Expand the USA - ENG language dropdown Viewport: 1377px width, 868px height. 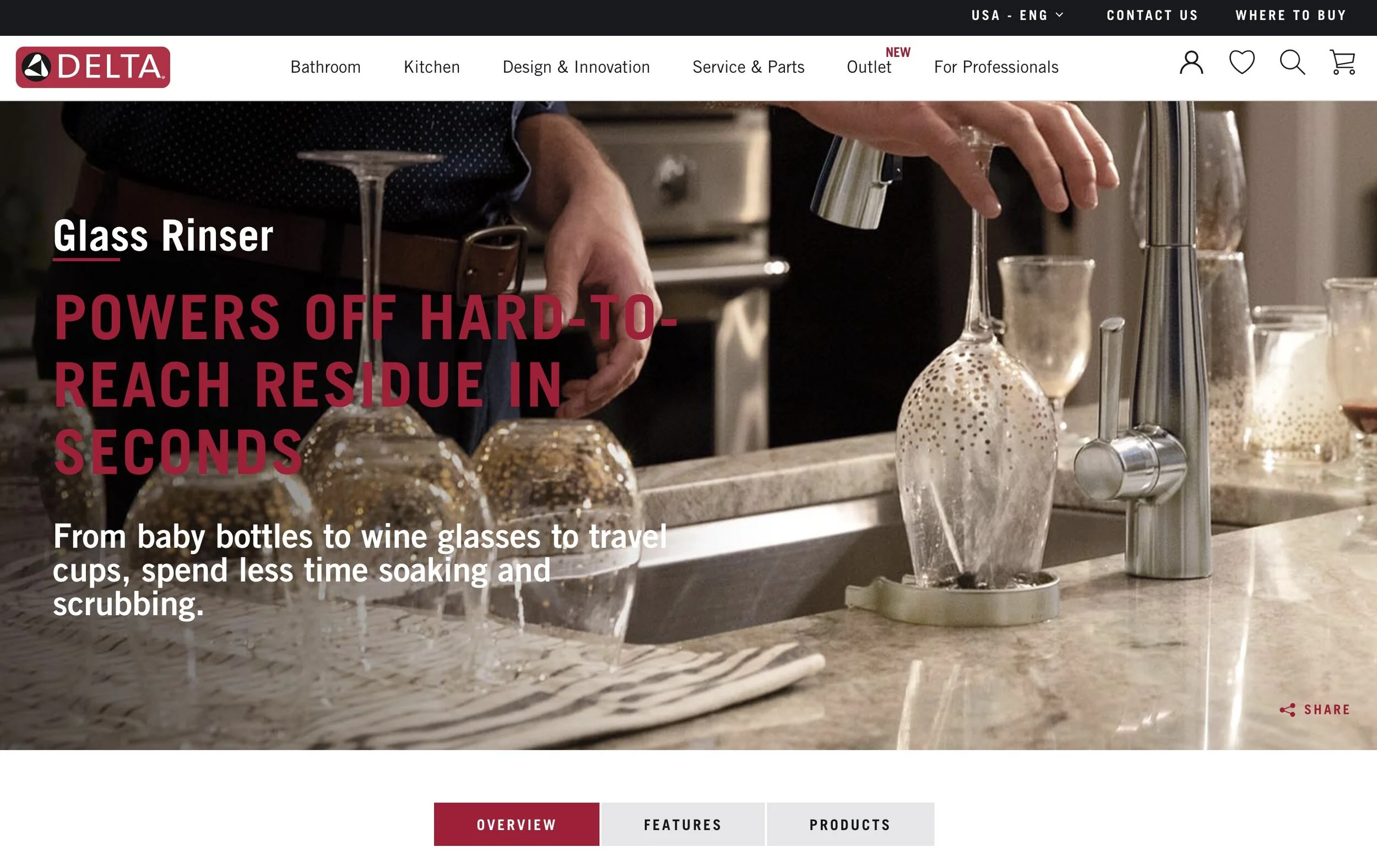point(1017,15)
